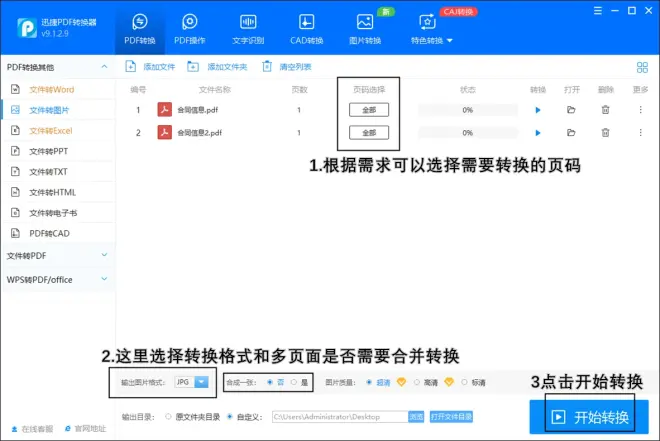Select 文件转电子书 in sidebar
Viewport: 660px width, 441px height.
point(58,213)
